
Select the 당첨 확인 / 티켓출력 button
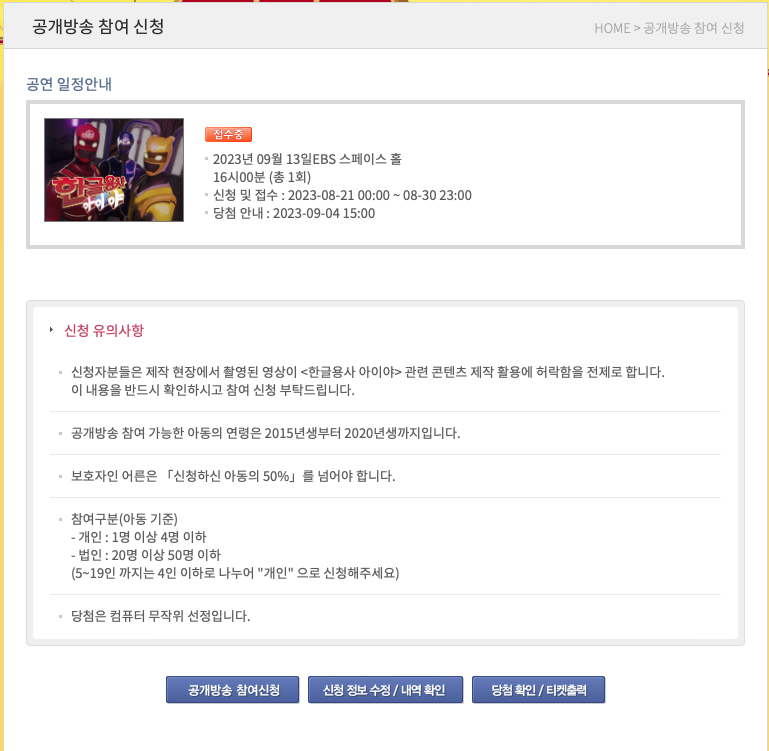coord(538,689)
